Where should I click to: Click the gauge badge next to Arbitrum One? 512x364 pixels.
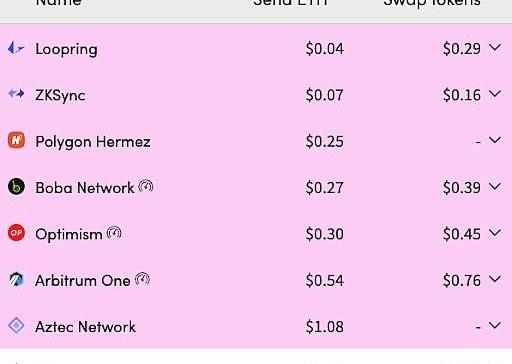[x=142, y=279]
